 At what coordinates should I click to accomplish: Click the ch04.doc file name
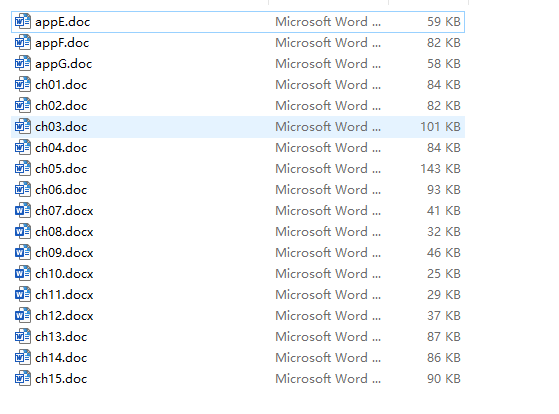click(x=61, y=148)
